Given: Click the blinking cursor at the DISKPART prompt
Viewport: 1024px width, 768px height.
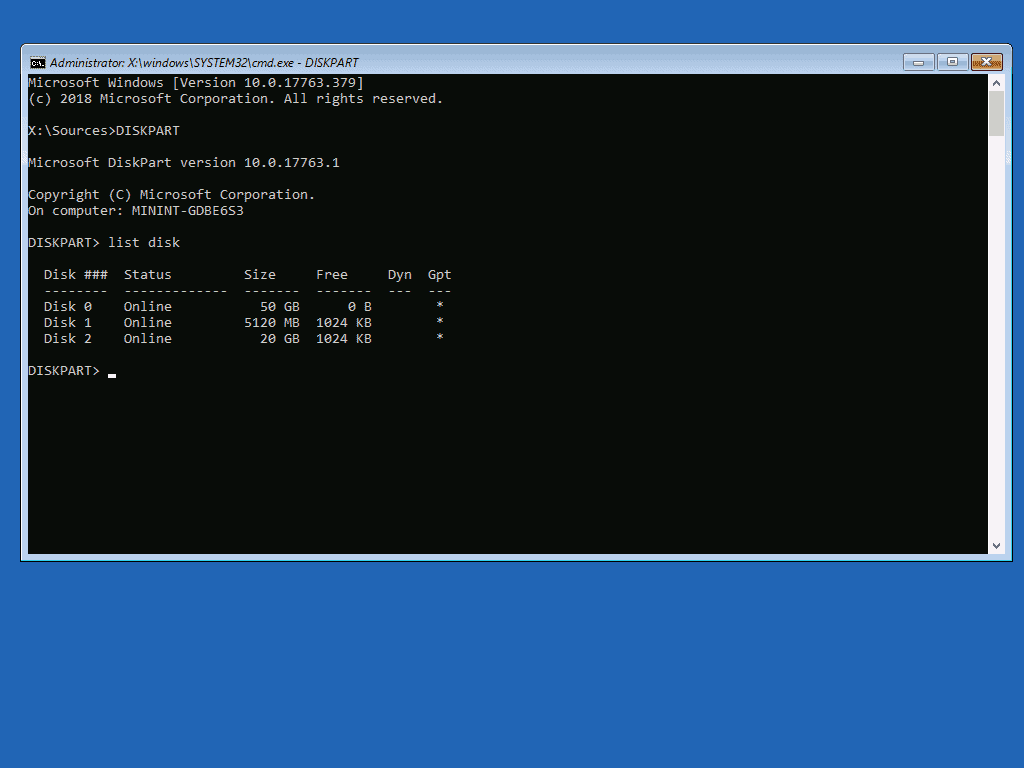Looking at the screenshot, I should [112, 371].
